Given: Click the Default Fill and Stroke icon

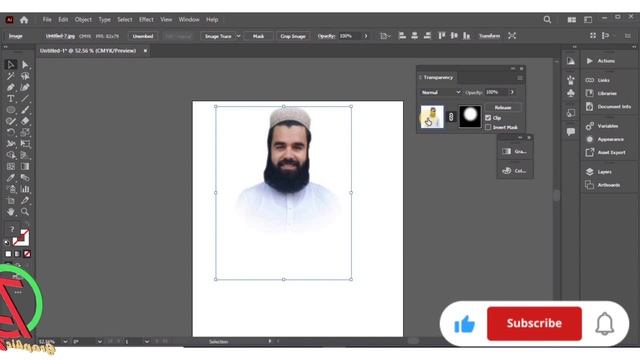Looking at the screenshot, I should coord(7,243).
